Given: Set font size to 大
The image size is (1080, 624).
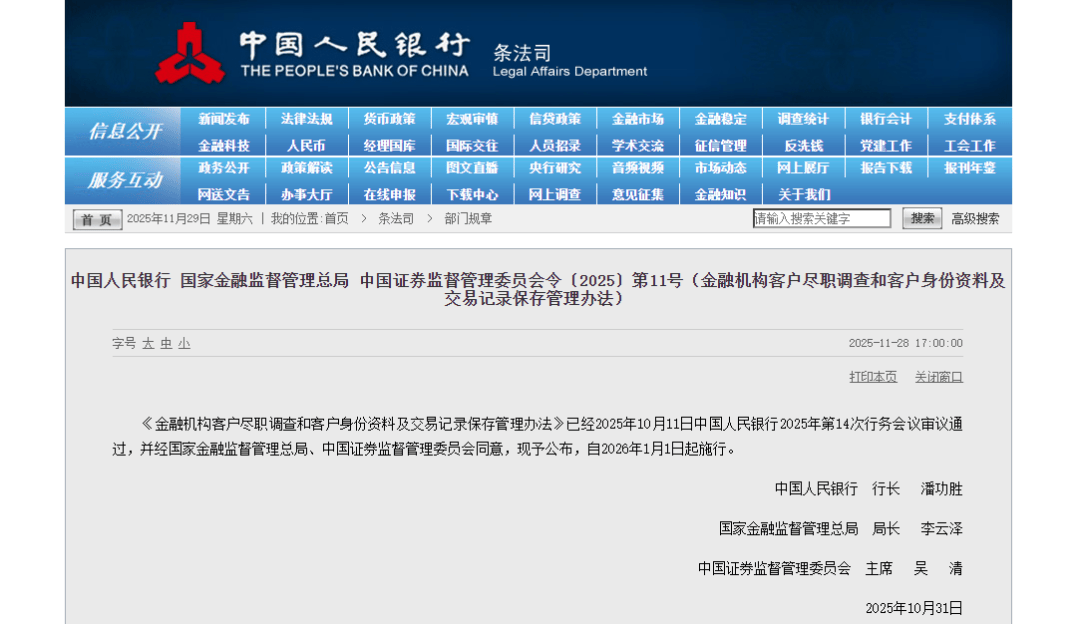Looking at the screenshot, I should [148, 343].
